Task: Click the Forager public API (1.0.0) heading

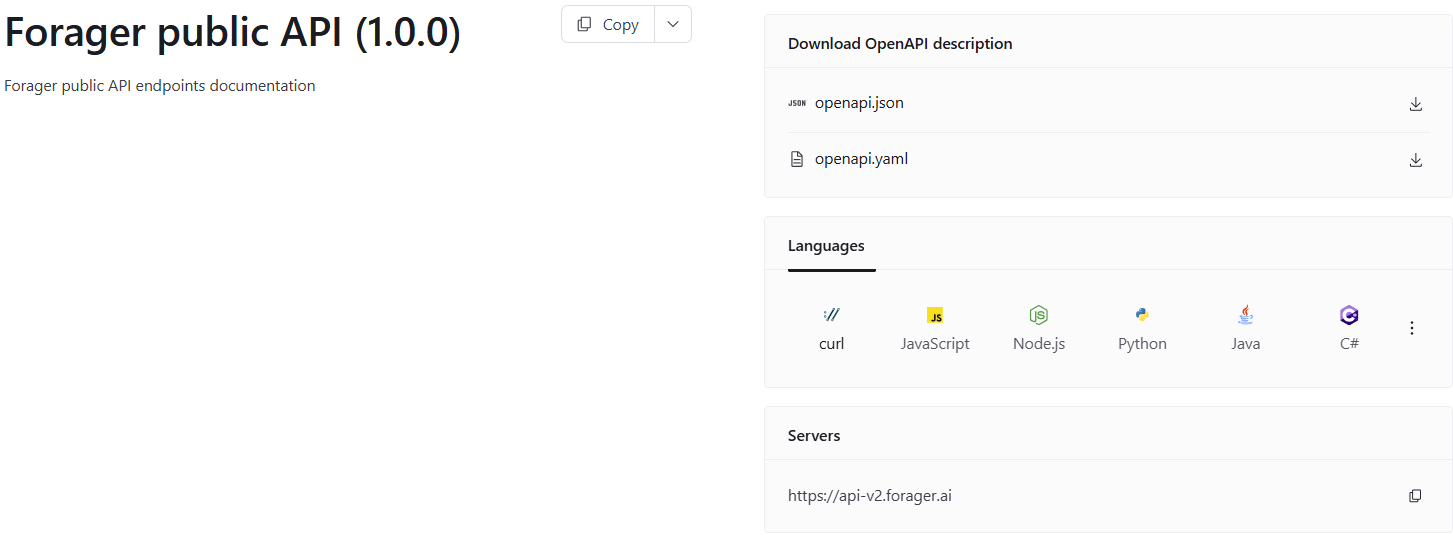Action: click(233, 33)
